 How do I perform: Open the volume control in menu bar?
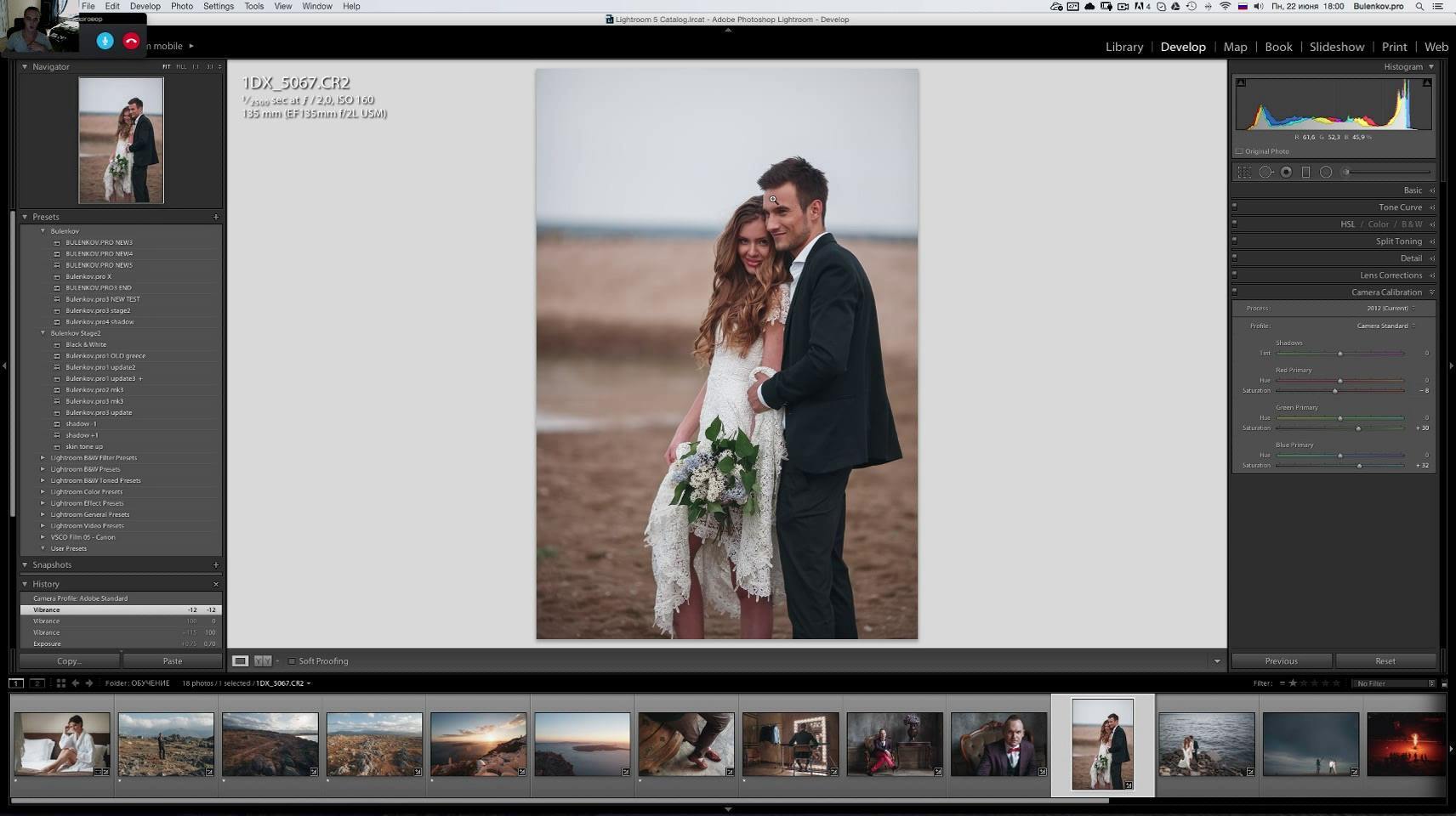pos(1259,6)
